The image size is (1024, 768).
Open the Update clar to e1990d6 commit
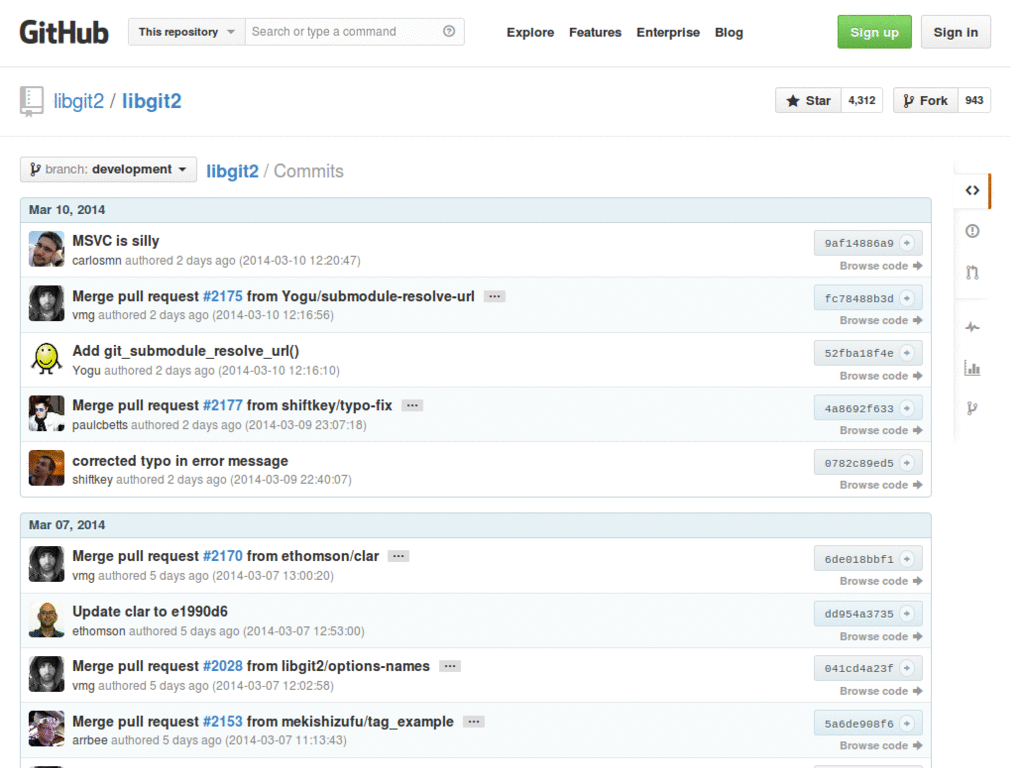pos(150,612)
